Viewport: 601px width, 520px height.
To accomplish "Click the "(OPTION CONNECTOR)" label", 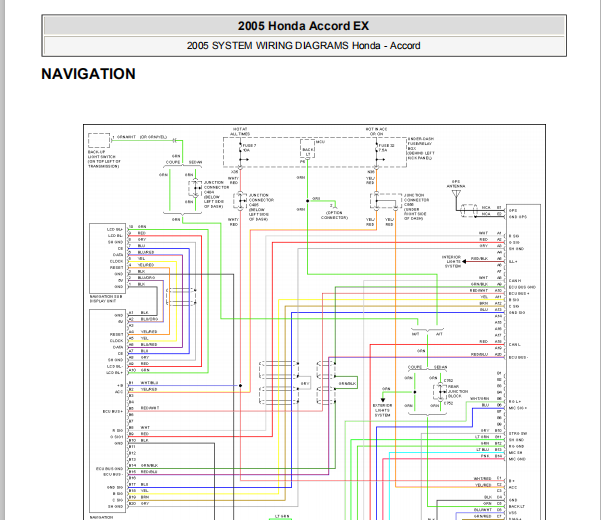I will click(x=334, y=215).
